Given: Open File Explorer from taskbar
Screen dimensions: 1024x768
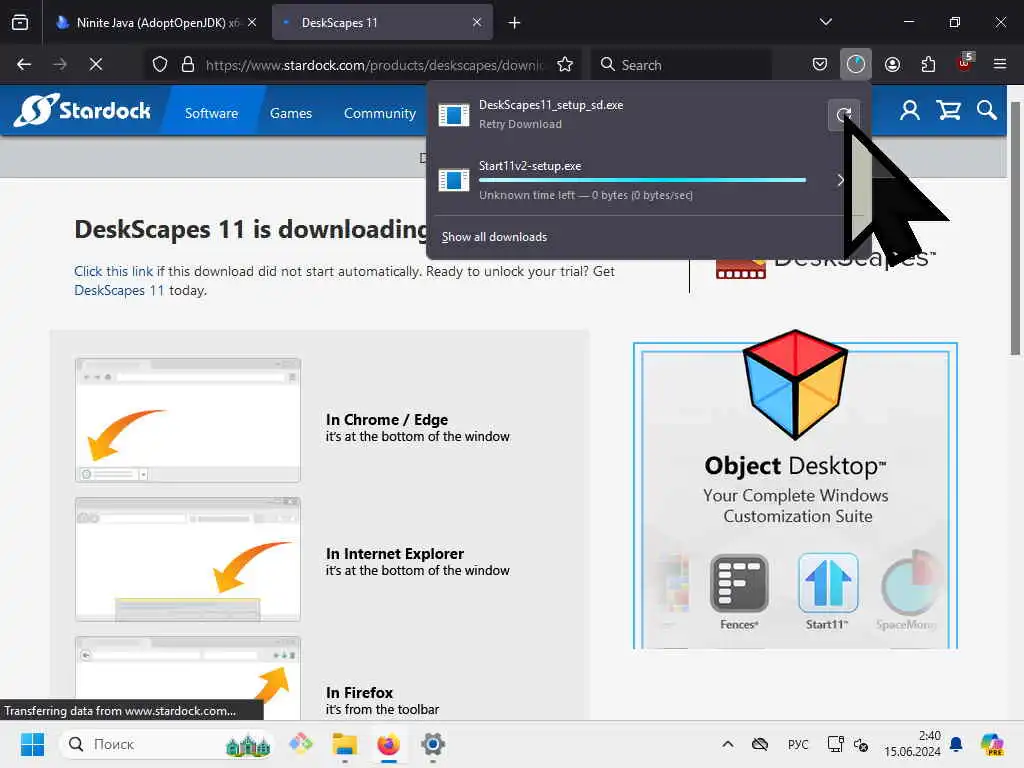Looking at the screenshot, I should click(x=344, y=744).
